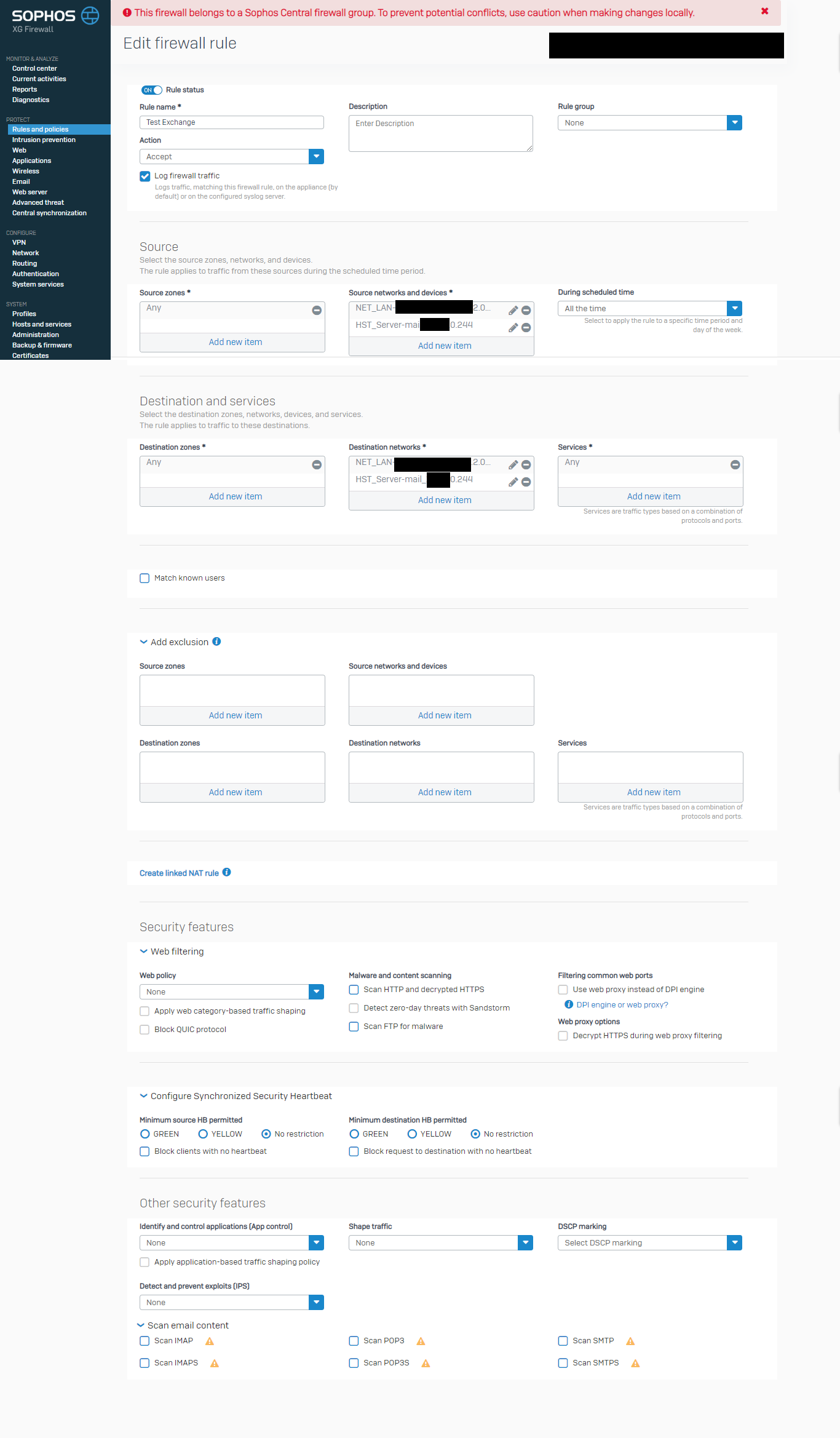This screenshot has width=840, height=1438.
Task: Remove HST_Server-mail source network entry
Action: [526, 328]
